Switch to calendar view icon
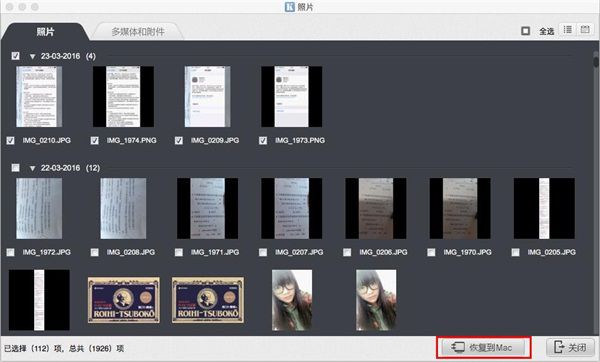This screenshot has width=600, height=362. [584, 30]
